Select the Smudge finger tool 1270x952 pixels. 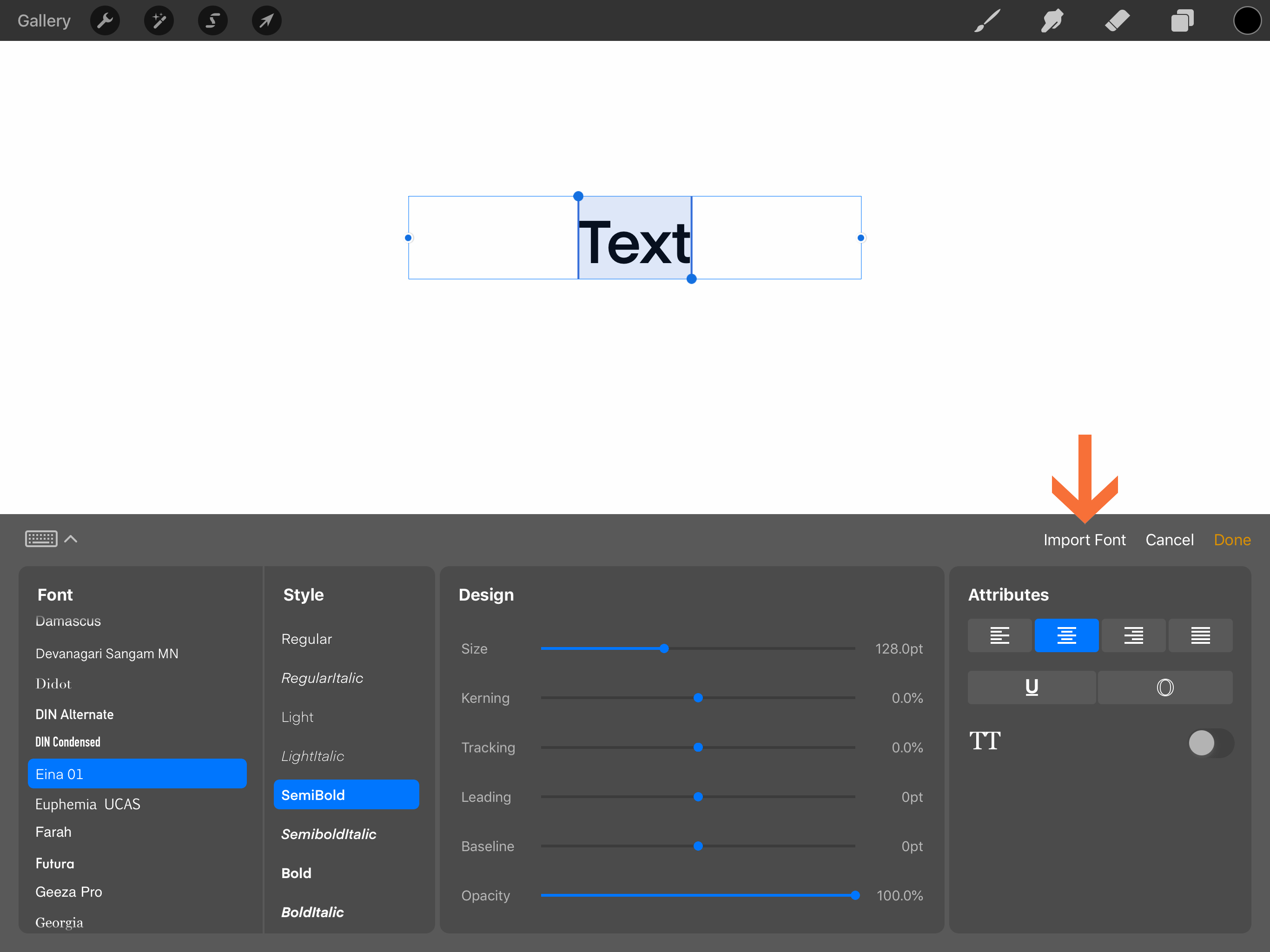coord(1052,21)
